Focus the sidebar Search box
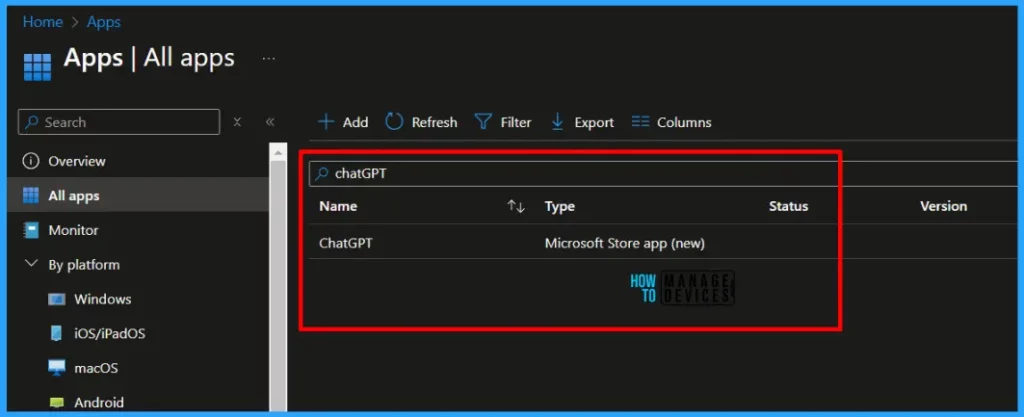 tap(119, 122)
